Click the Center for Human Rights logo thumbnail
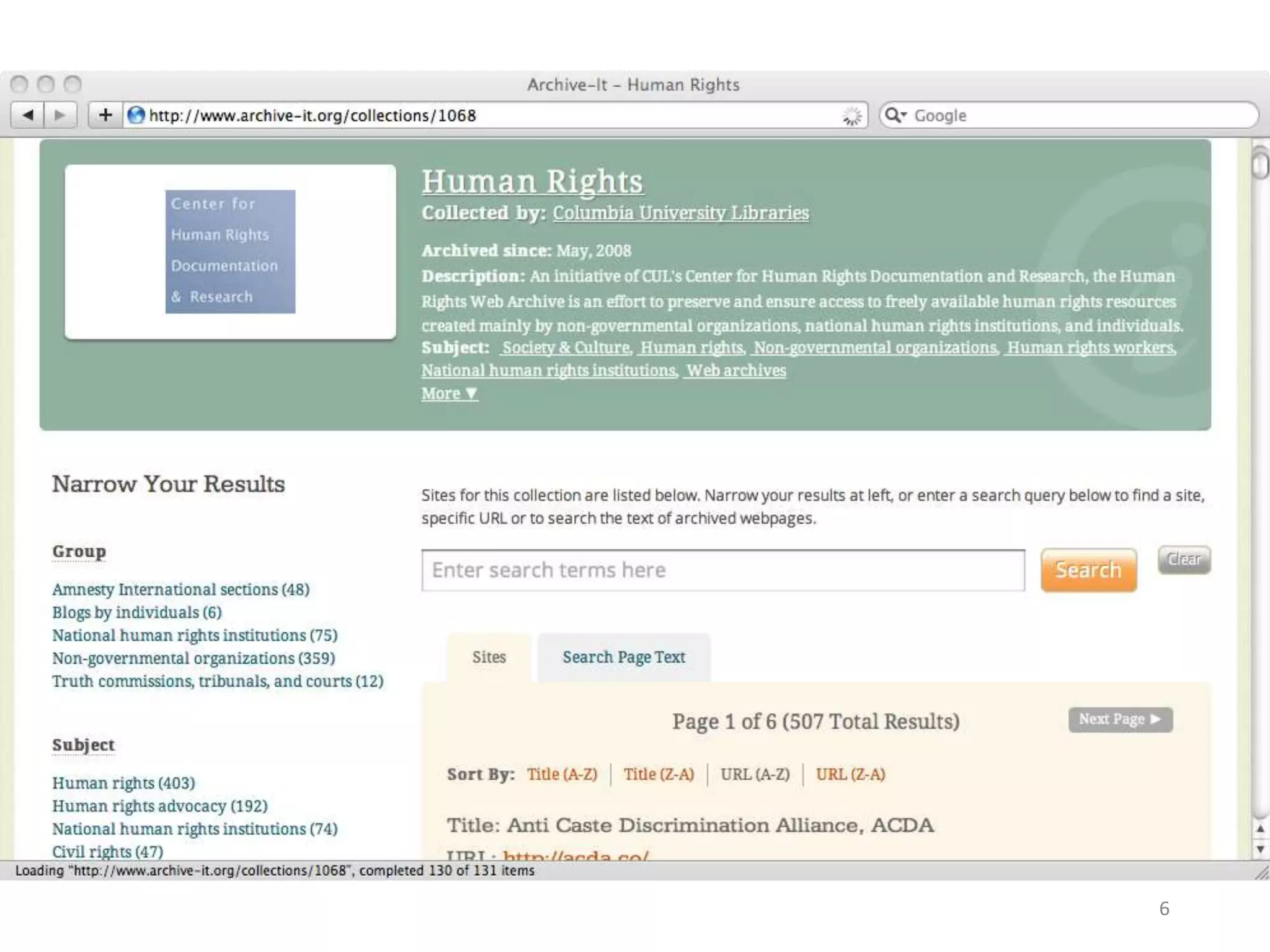 tap(230, 251)
